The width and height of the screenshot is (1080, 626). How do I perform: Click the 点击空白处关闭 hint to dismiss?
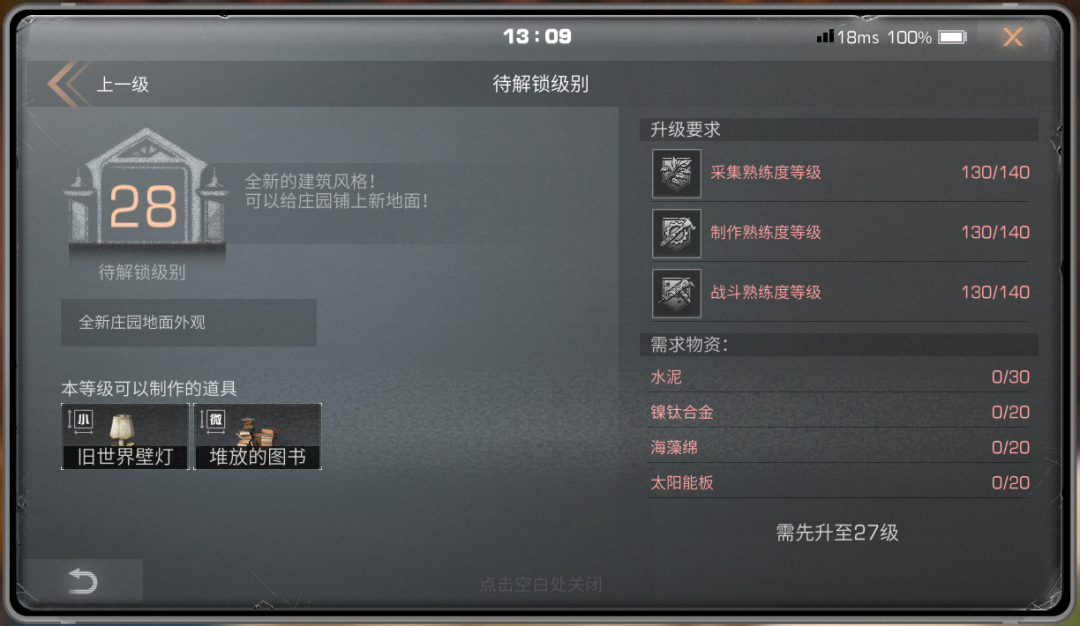[541, 585]
